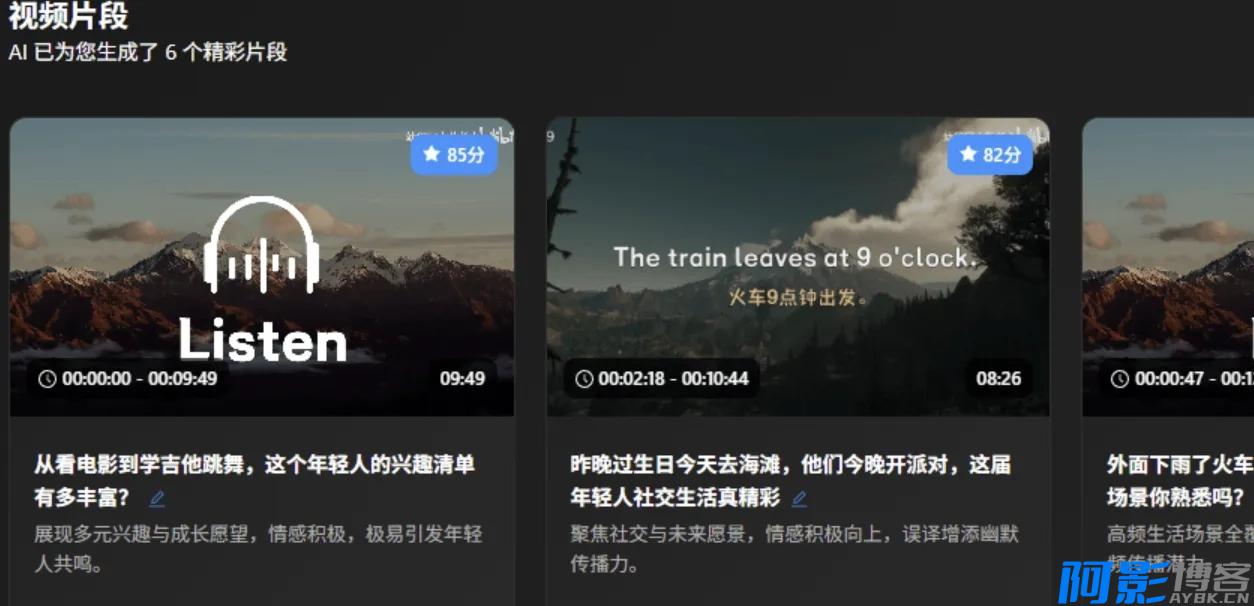Click the headphones icon in the first thumbnail

pos(262,244)
